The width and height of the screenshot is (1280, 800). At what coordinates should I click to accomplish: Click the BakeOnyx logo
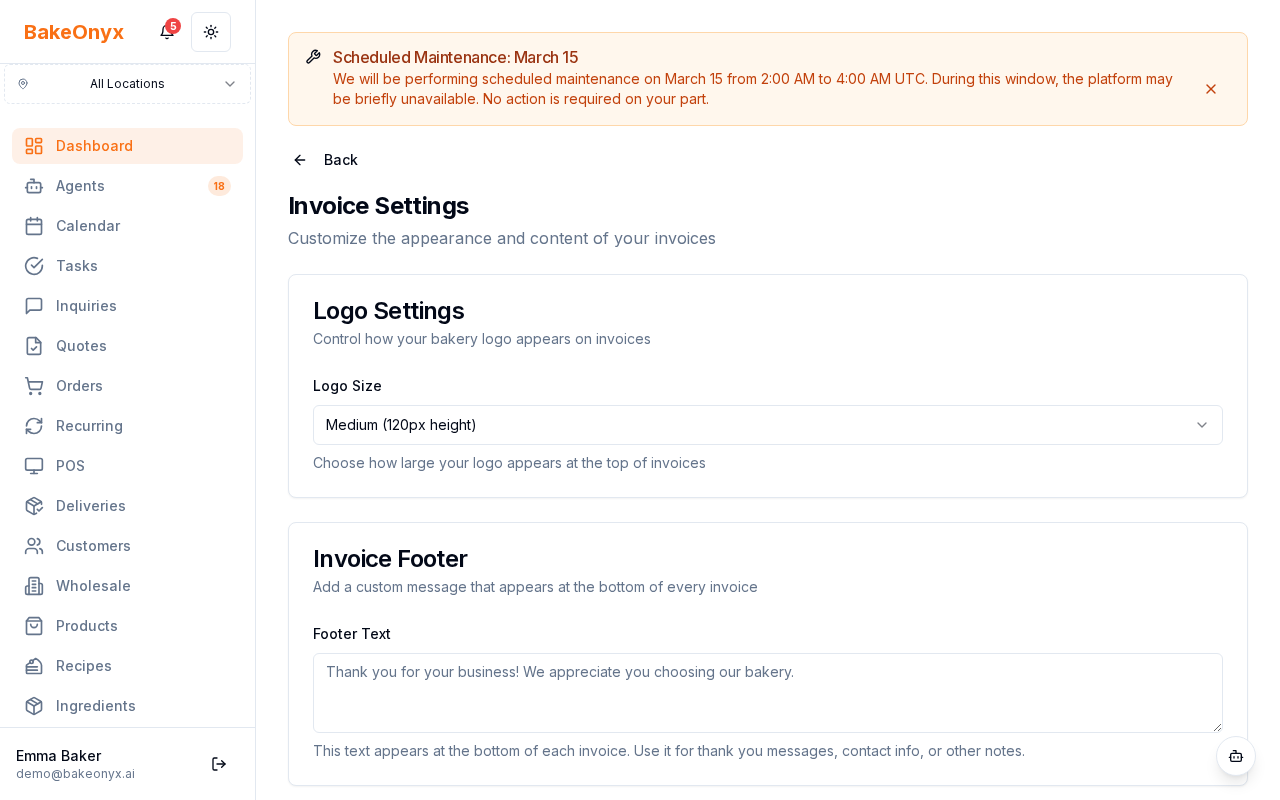(x=74, y=32)
